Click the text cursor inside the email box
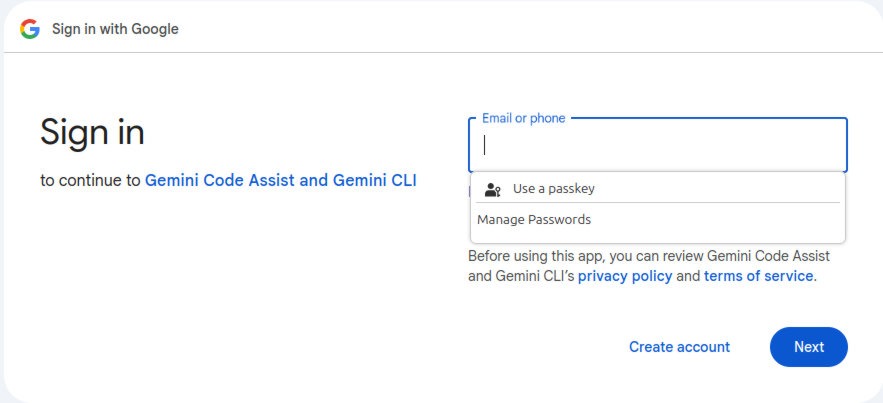 484,145
